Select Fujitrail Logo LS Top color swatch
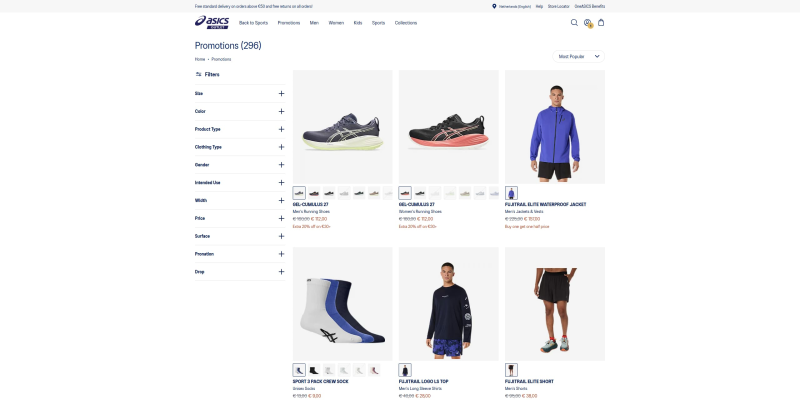800x400 pixels. (405, 370)
